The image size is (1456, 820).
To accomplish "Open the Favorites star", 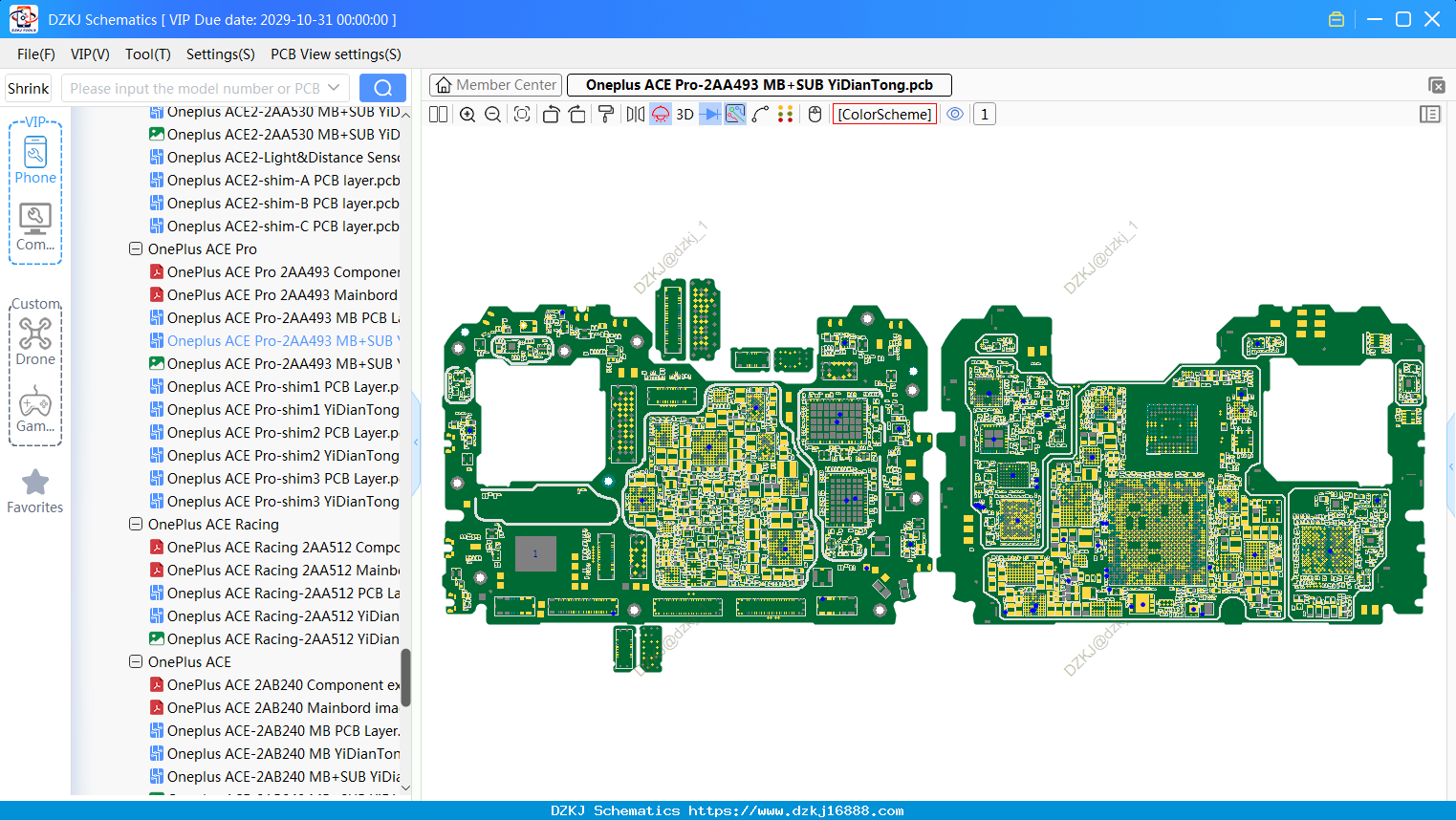I will [35, 492].
